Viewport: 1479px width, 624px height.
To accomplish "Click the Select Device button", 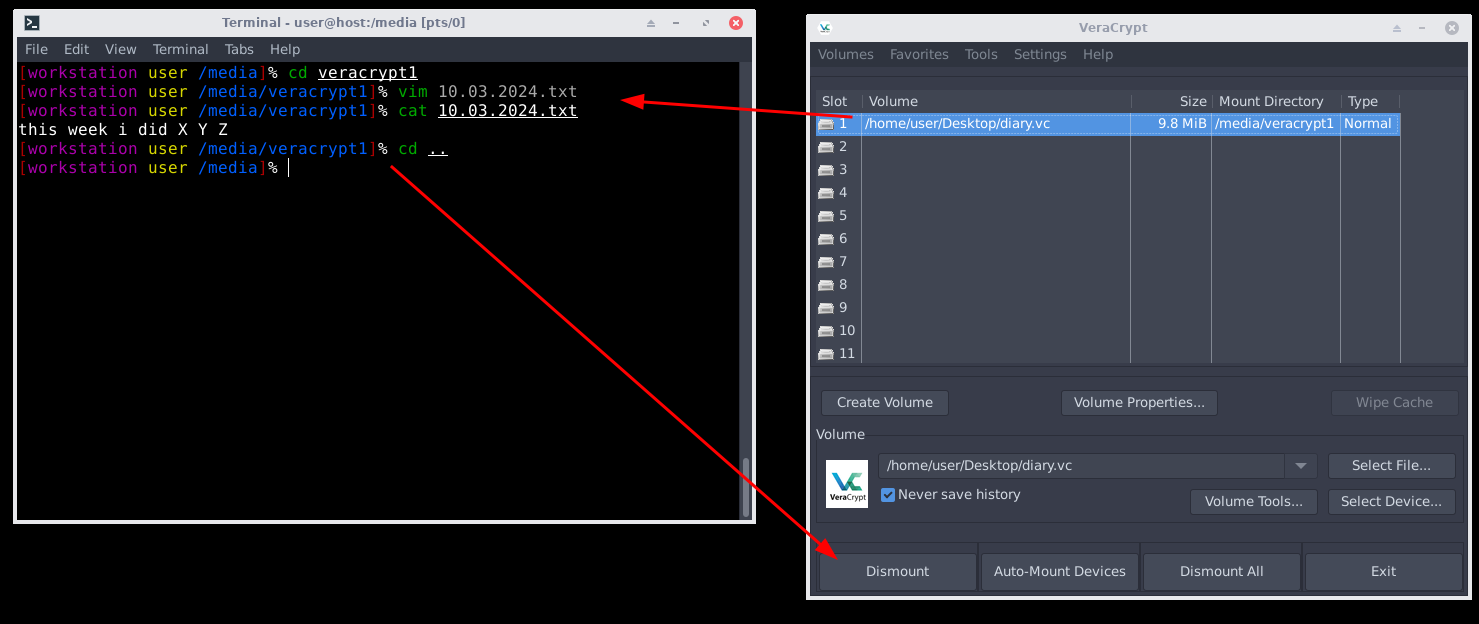I will (1391, 502).
